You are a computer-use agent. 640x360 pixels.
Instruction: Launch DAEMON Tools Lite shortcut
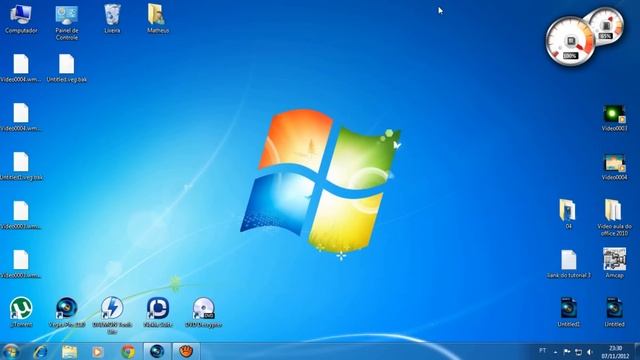point(112,316)
